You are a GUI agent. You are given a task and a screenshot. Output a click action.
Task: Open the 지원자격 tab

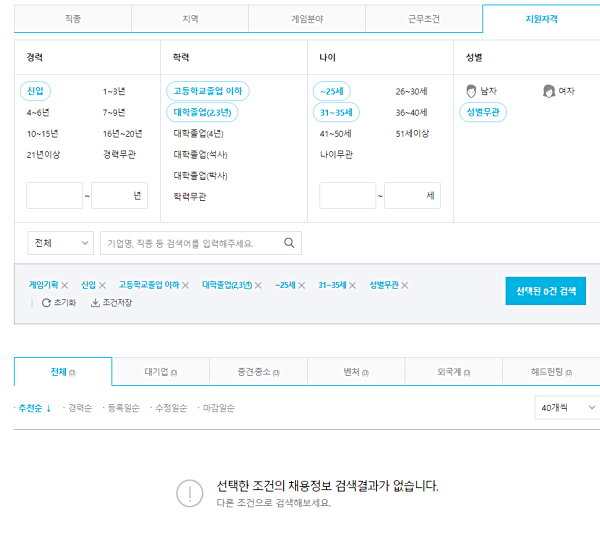(x=541, y=19)
